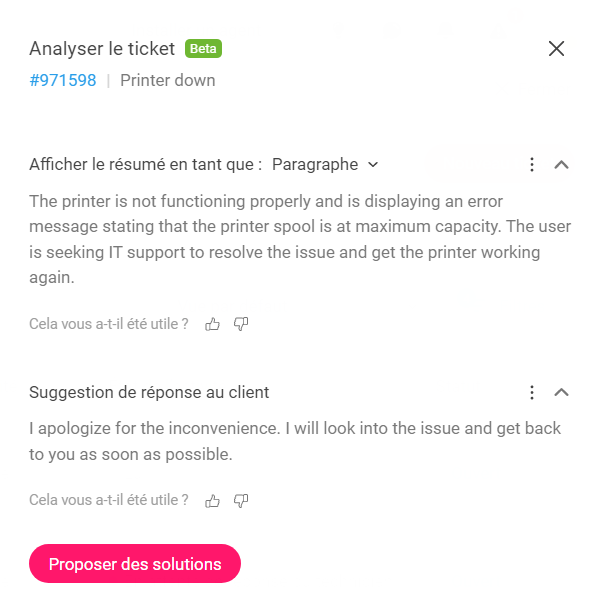Screen dimensions: 603x609
Task: Collapse the Suggestion de réponse au client section
Action: point(561,393)
